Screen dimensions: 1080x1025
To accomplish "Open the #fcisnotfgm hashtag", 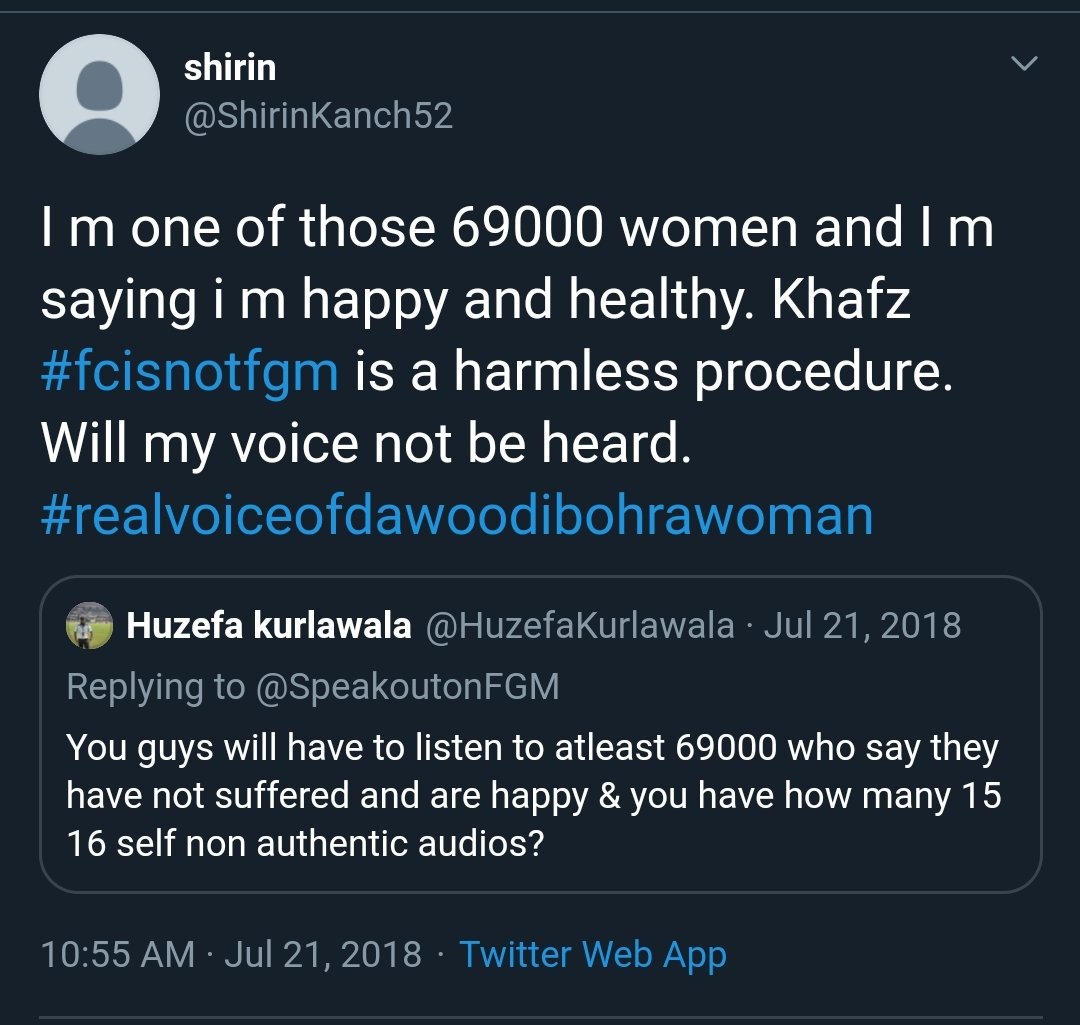I will tap(190, 371).
